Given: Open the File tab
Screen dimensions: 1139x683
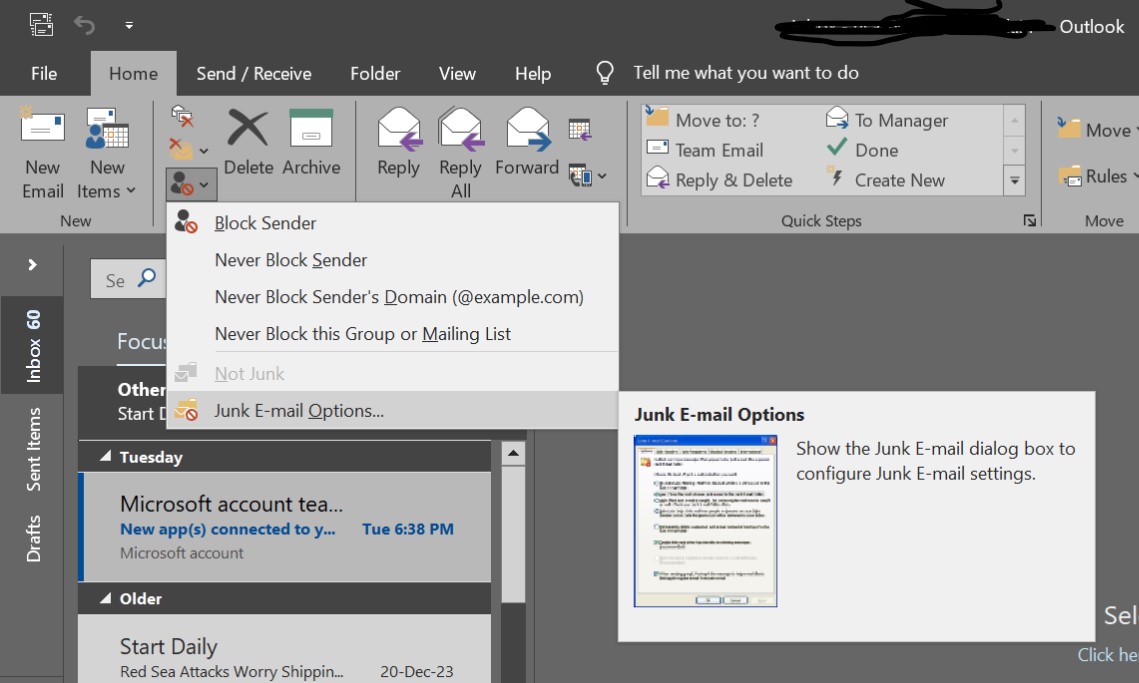Looking at the screenshot, I should coord(44,73).
